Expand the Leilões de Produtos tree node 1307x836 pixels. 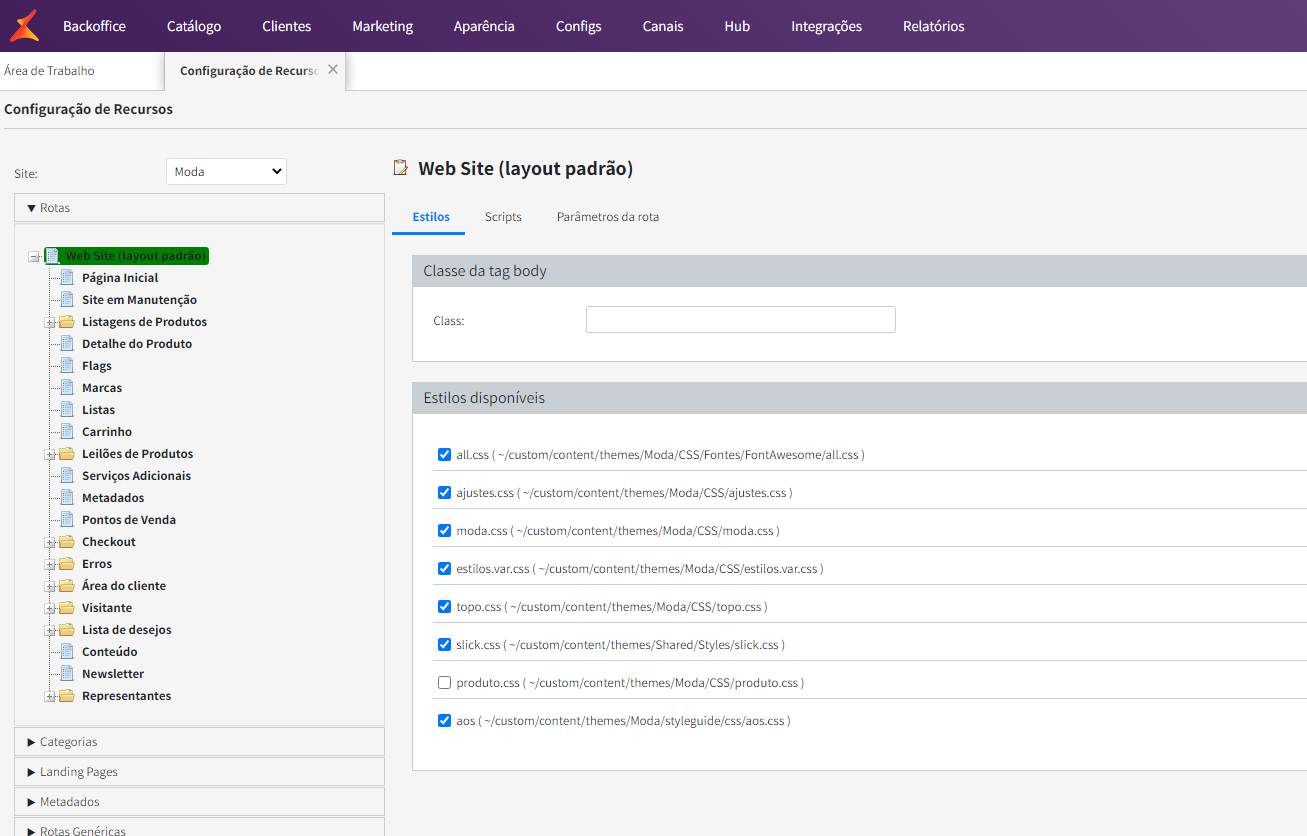point(50,455)
